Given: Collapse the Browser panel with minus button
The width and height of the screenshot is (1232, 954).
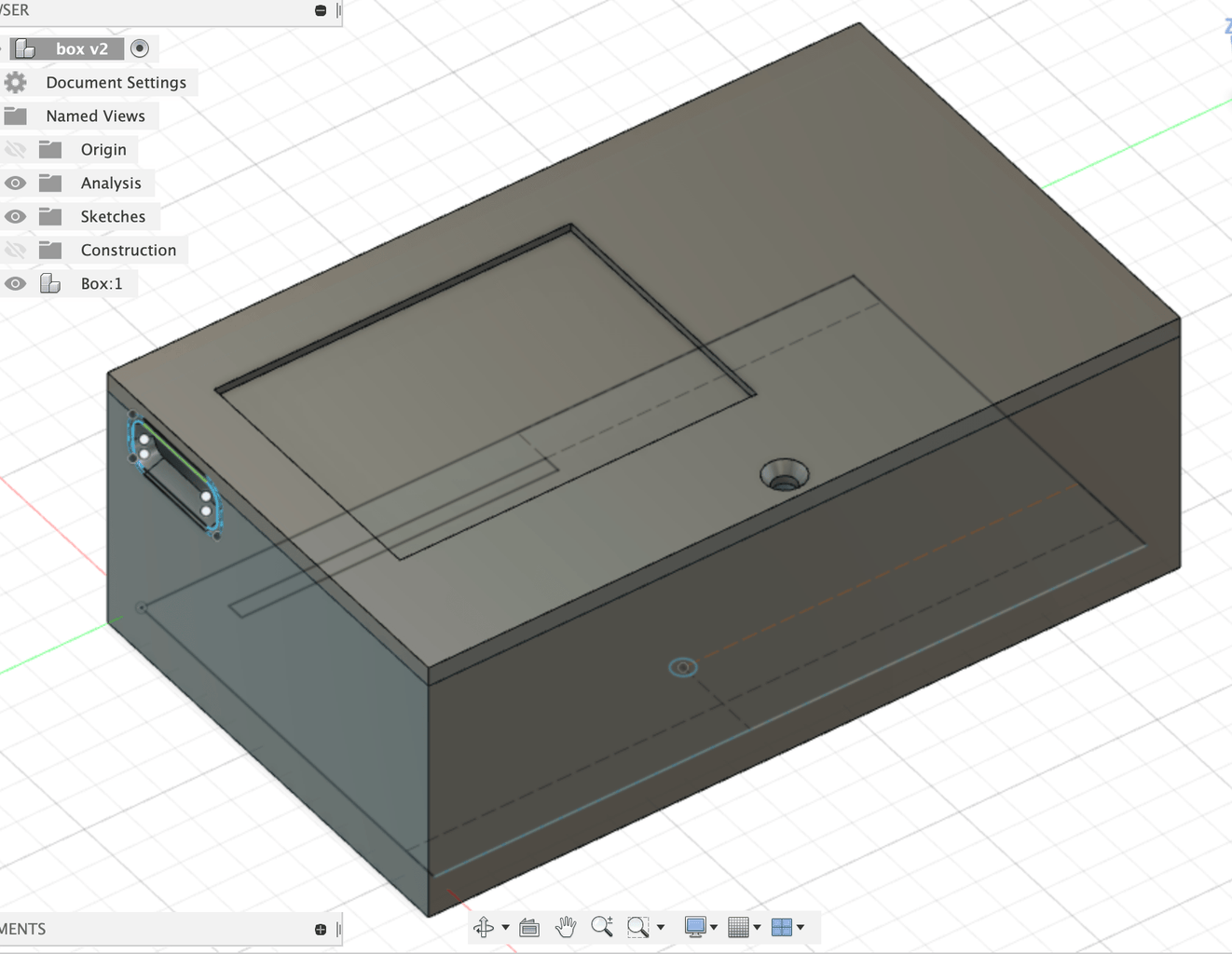Looking at the screenshot, I should pyautogui.click(x=321, y=10).
